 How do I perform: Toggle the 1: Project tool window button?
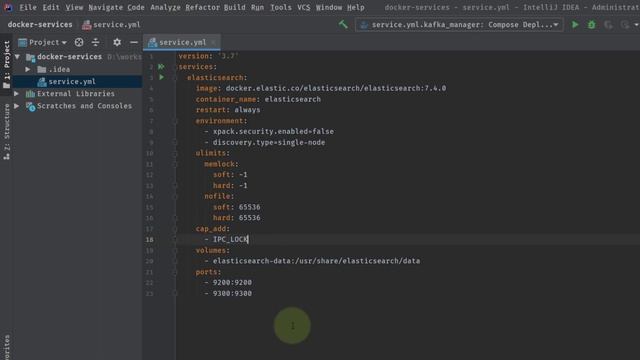tap(7, 64)
